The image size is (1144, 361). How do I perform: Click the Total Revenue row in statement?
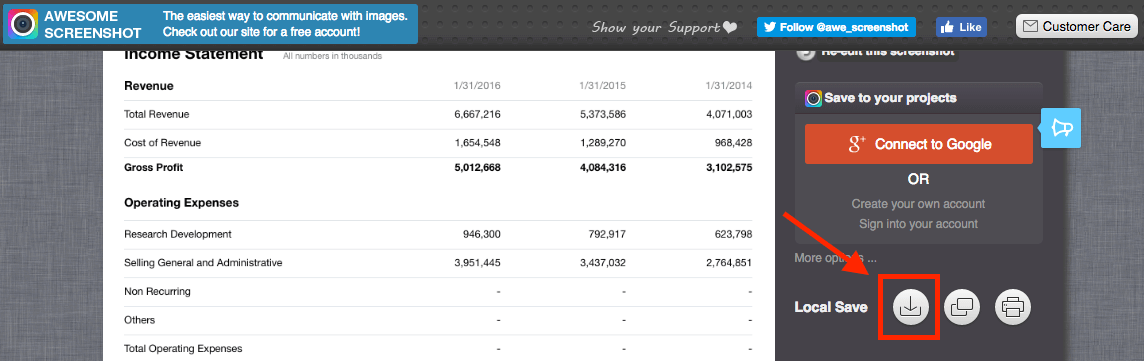438,114
